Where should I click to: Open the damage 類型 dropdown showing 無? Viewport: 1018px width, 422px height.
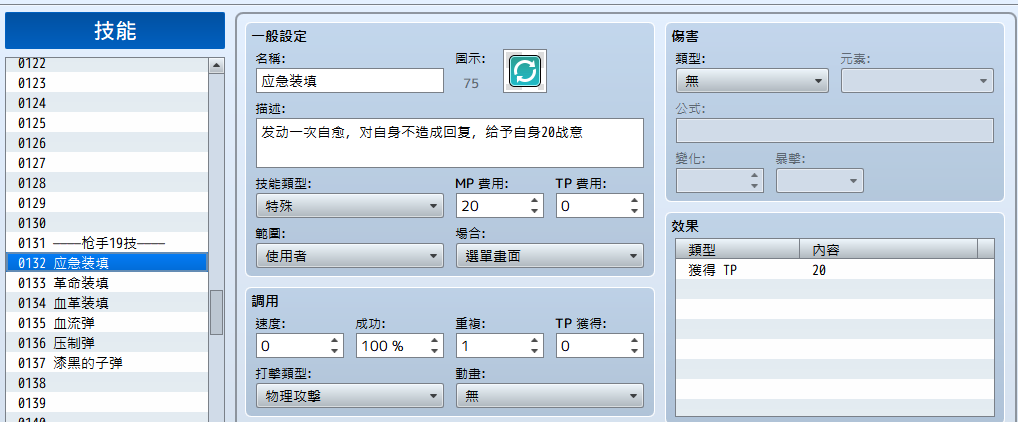point(752,81)
